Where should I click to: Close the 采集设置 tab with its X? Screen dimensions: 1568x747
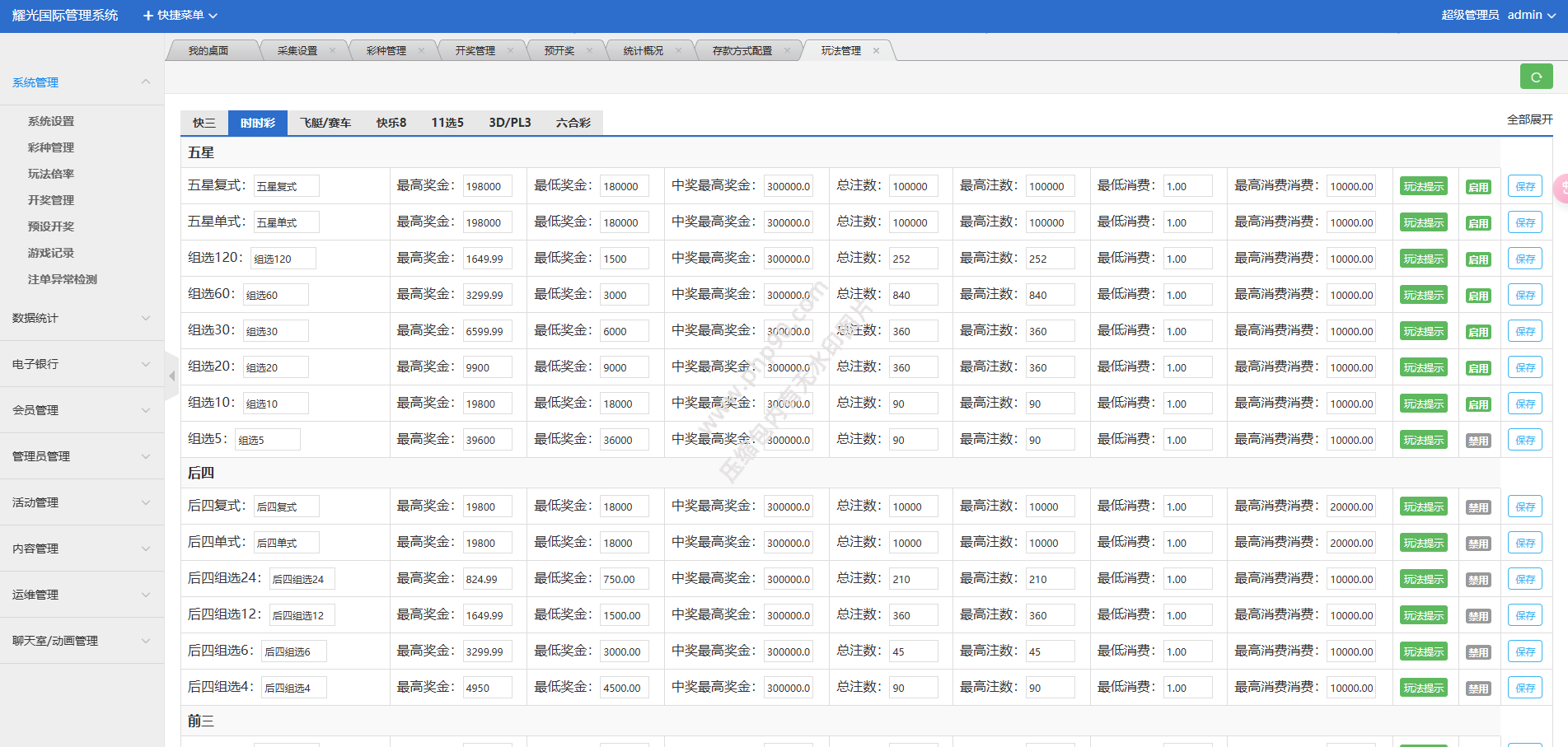point(332,50)
